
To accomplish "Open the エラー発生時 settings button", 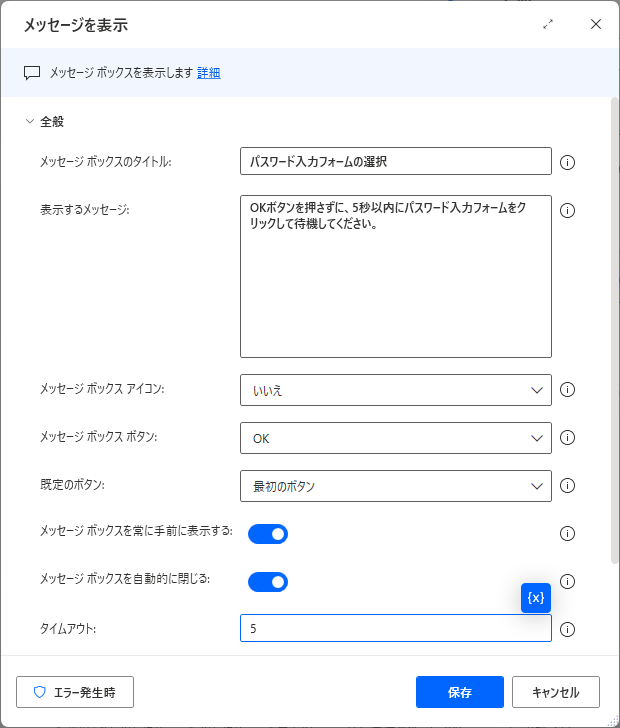I will (x=75, y=692).
